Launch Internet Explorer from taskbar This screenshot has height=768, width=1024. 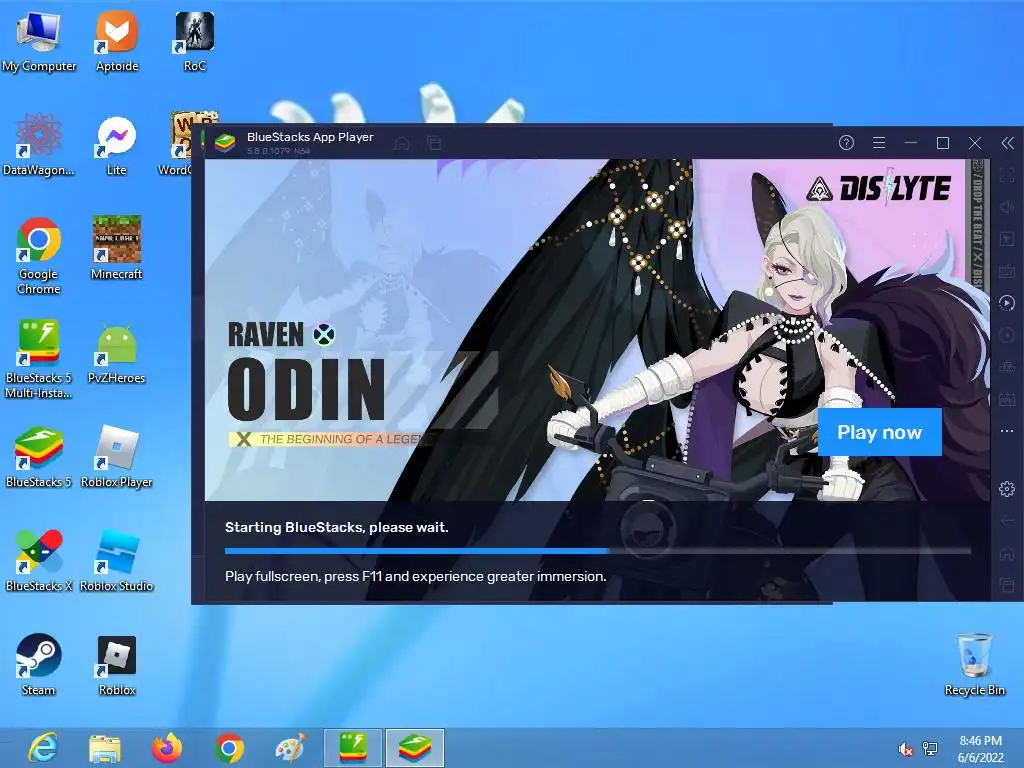tap(43, 748)
